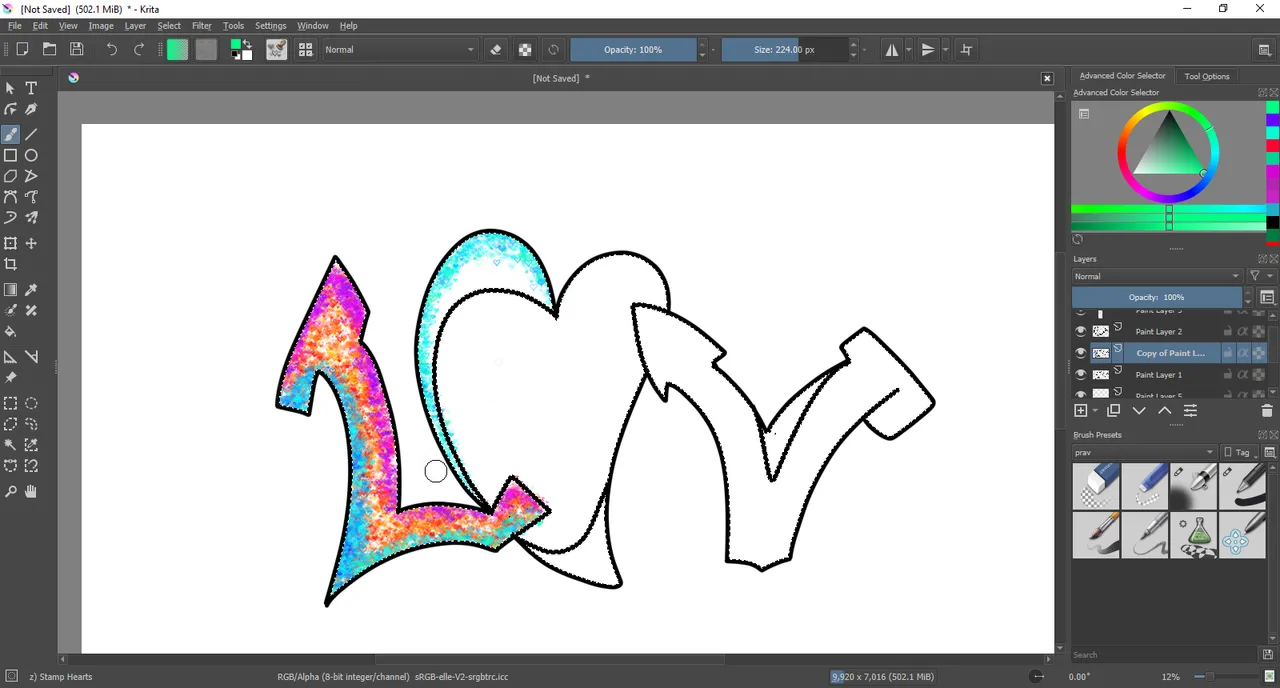Image resolution: width=1280 pixels, height=688 pixels.
Task: Select the Elliptical Selection tool
Action: point(31,403)
